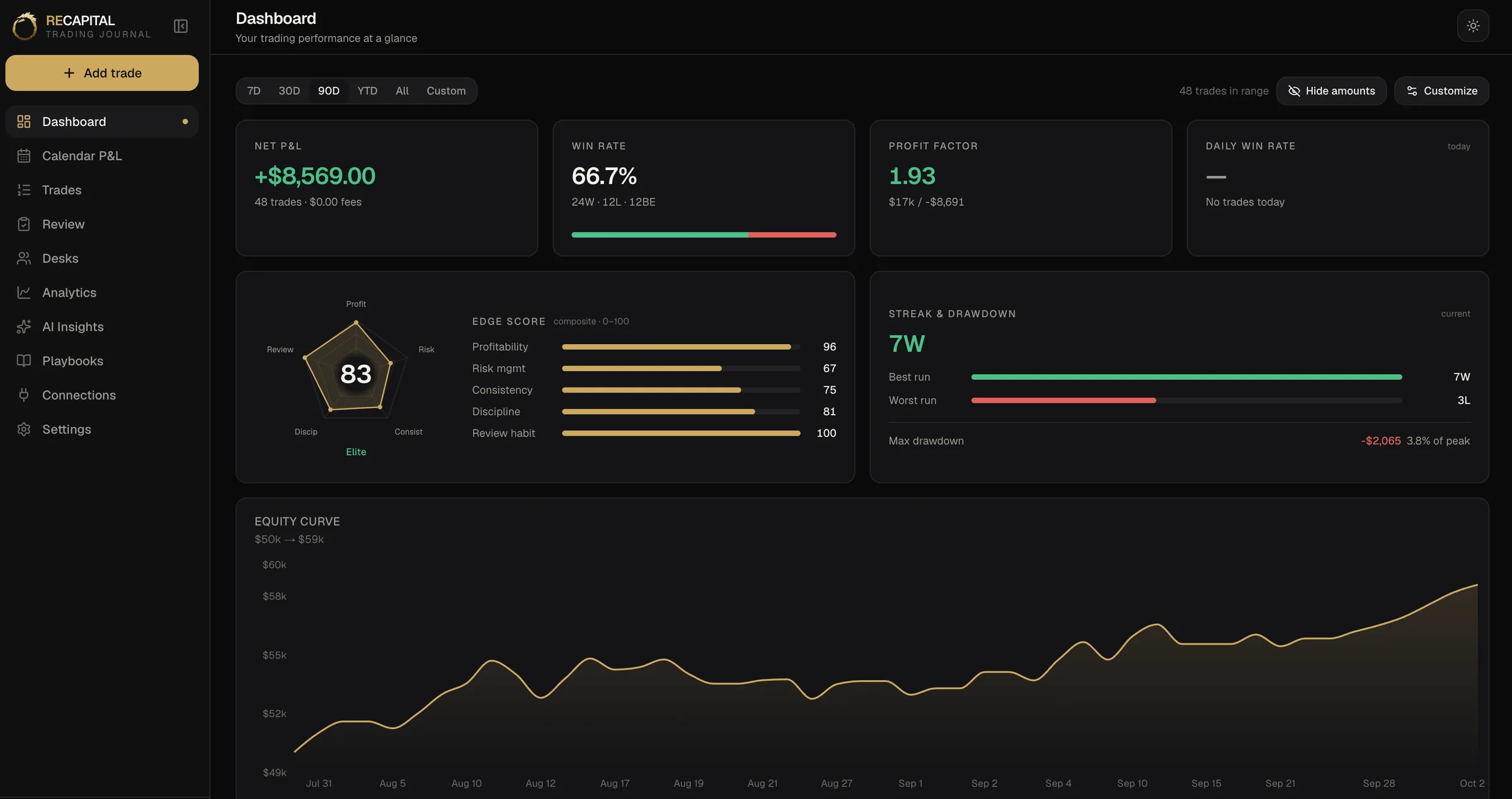Open the Custom date range option
This screenshot has height=799, width=1512.
(446, 91)
